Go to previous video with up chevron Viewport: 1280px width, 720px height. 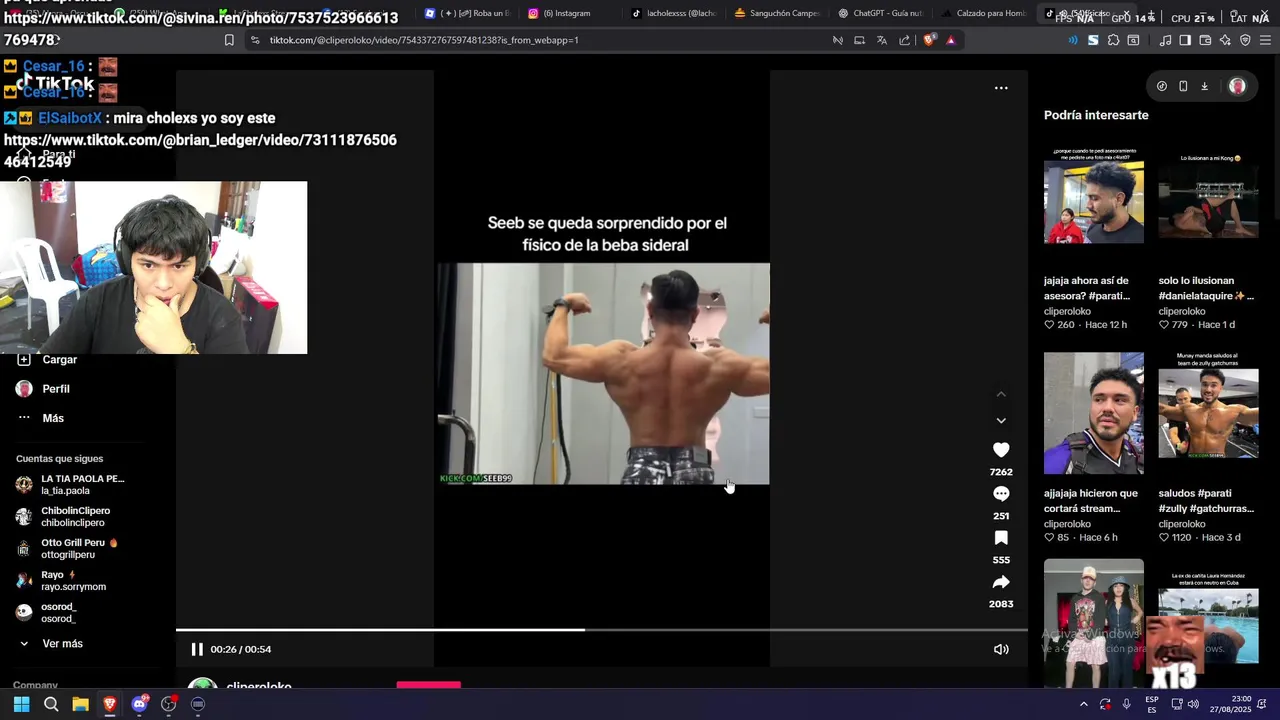coord(1001,395)
